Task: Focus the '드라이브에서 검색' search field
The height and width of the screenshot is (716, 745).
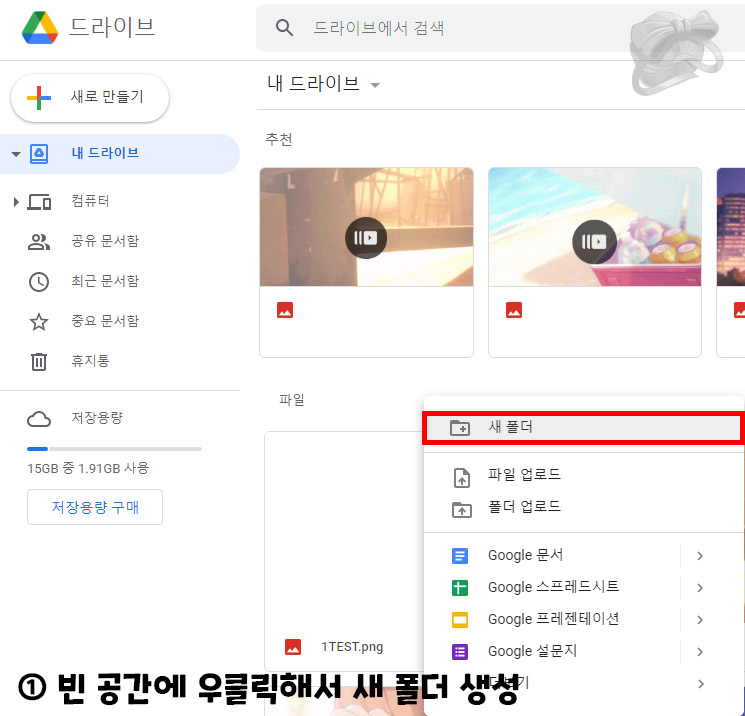Action: point(500,28)
